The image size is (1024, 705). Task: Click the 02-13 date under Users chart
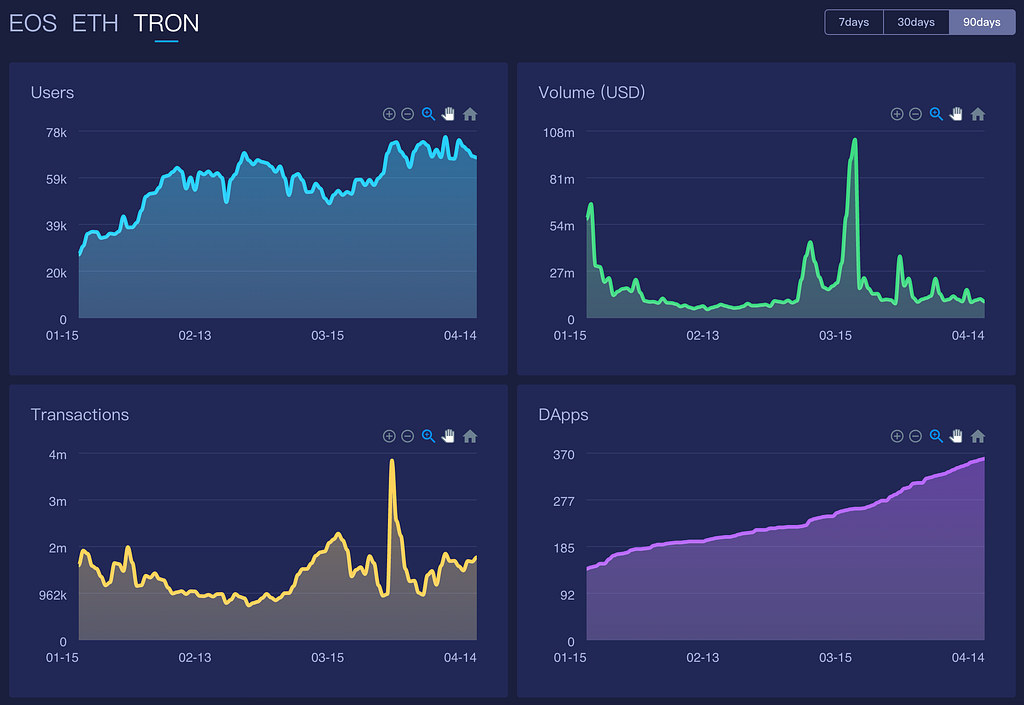195,336
